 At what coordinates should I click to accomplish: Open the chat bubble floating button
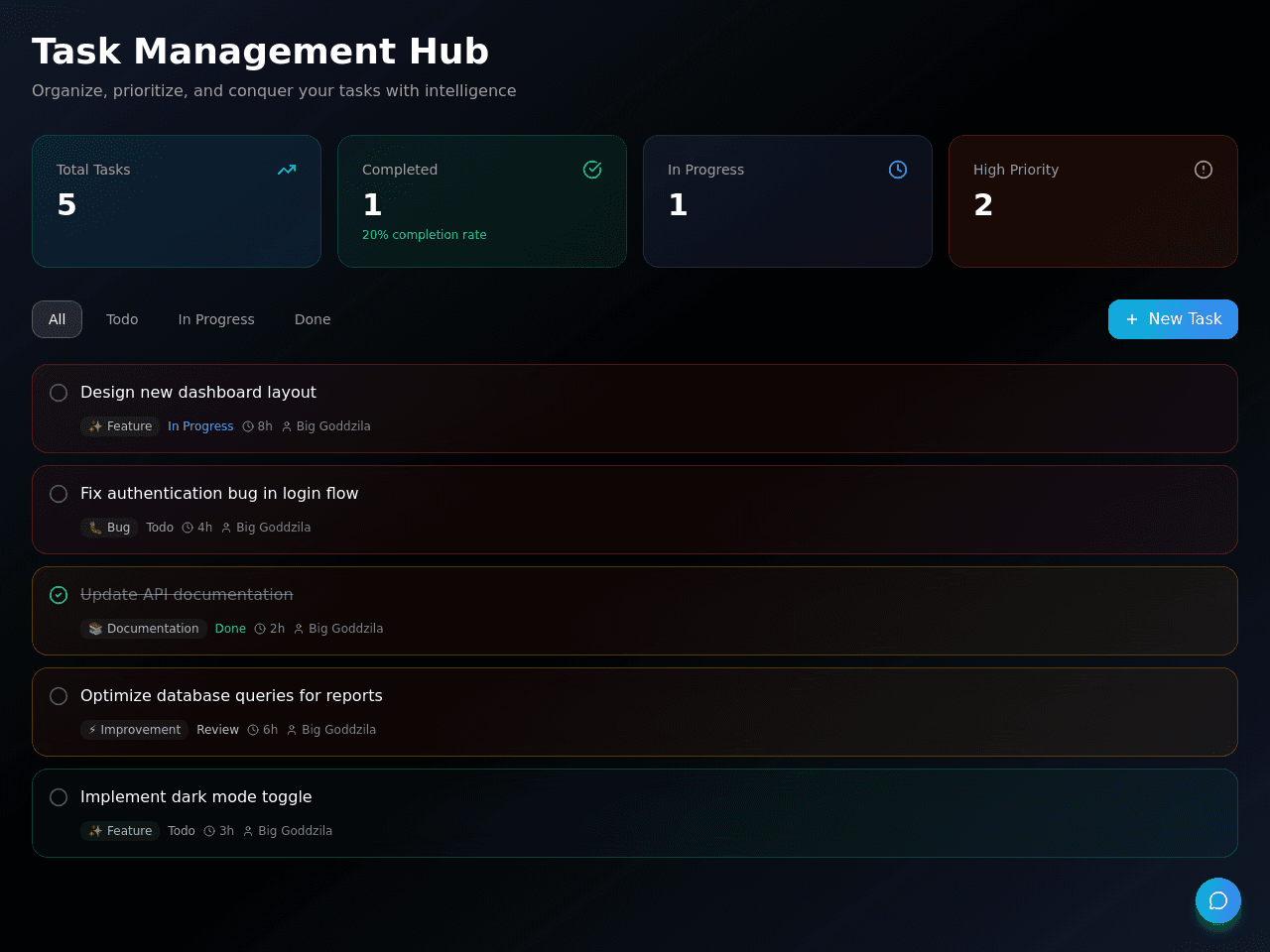[1218, 900]
